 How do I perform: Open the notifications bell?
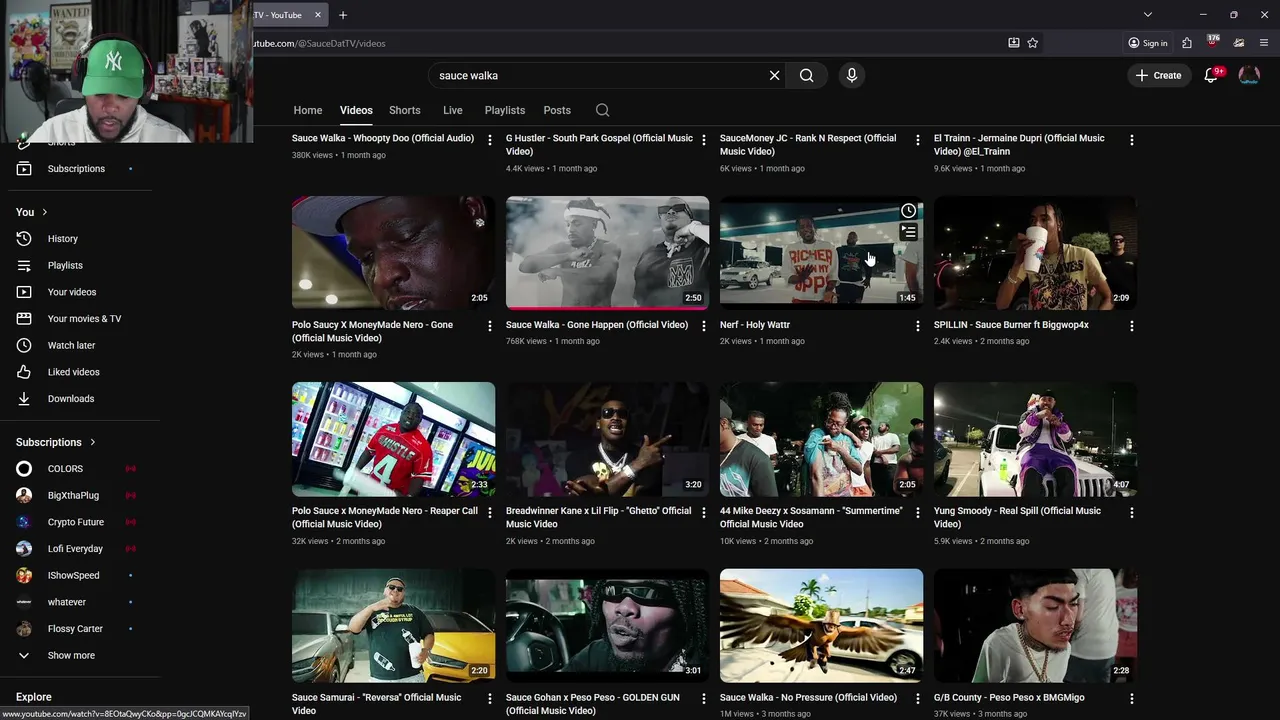(1211, 75)
